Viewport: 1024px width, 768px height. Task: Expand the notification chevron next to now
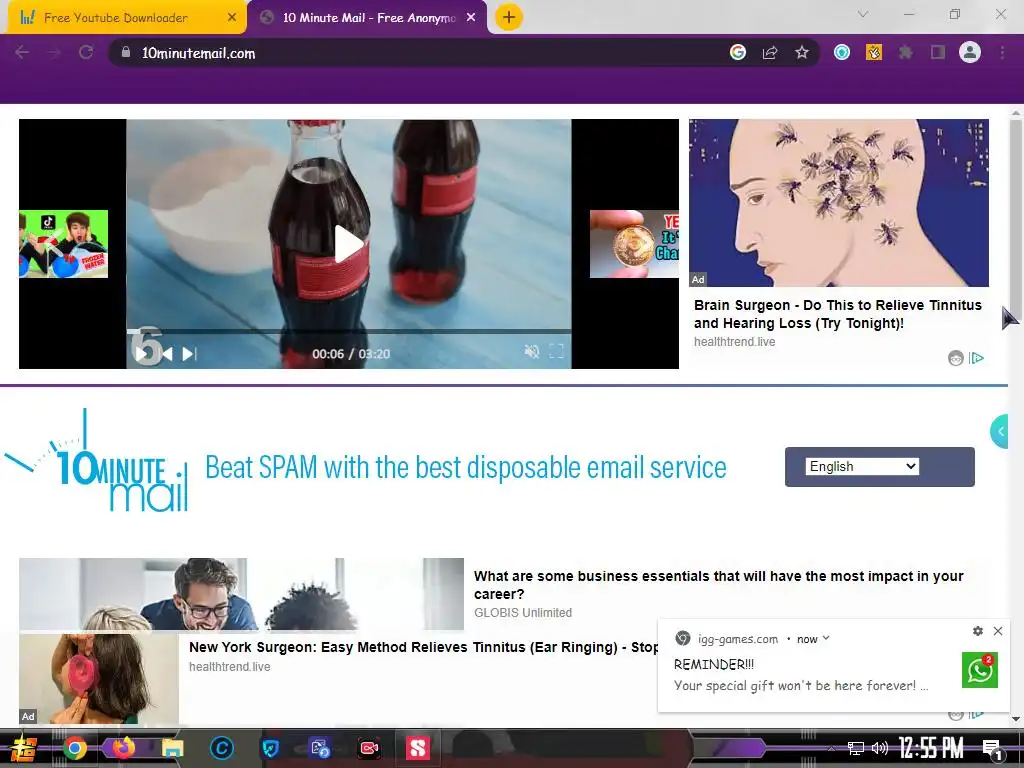click(x=826, y=638)
